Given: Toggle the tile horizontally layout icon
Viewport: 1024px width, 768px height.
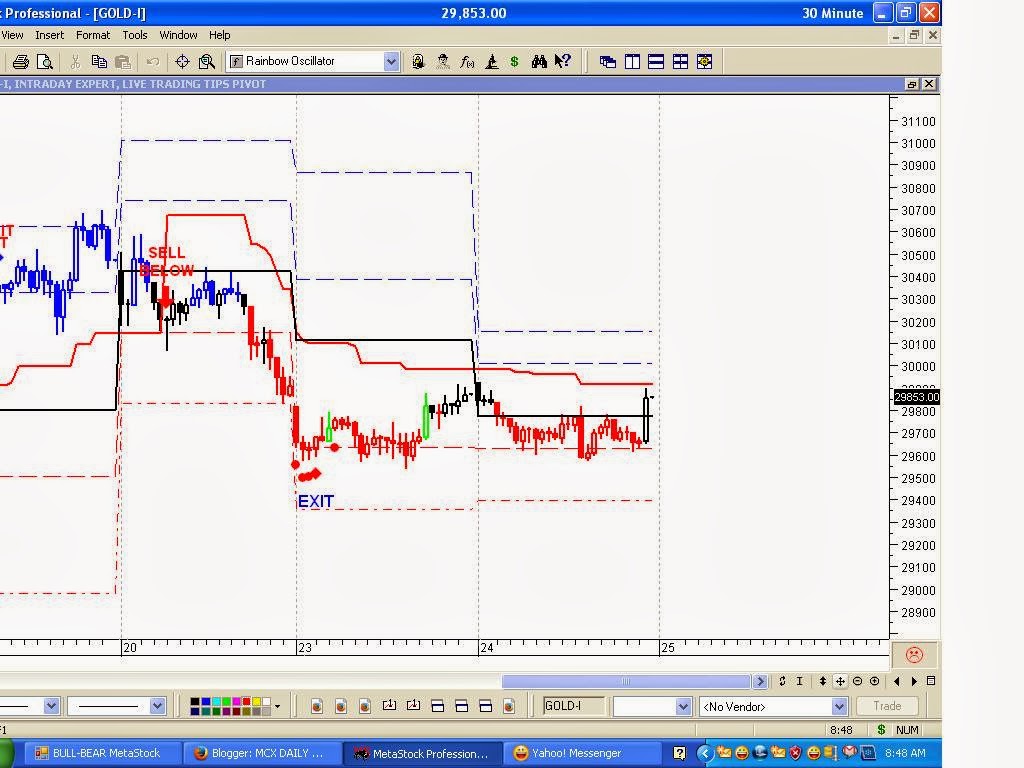Looking at the screenshot, I should click(x=655, y=61).
